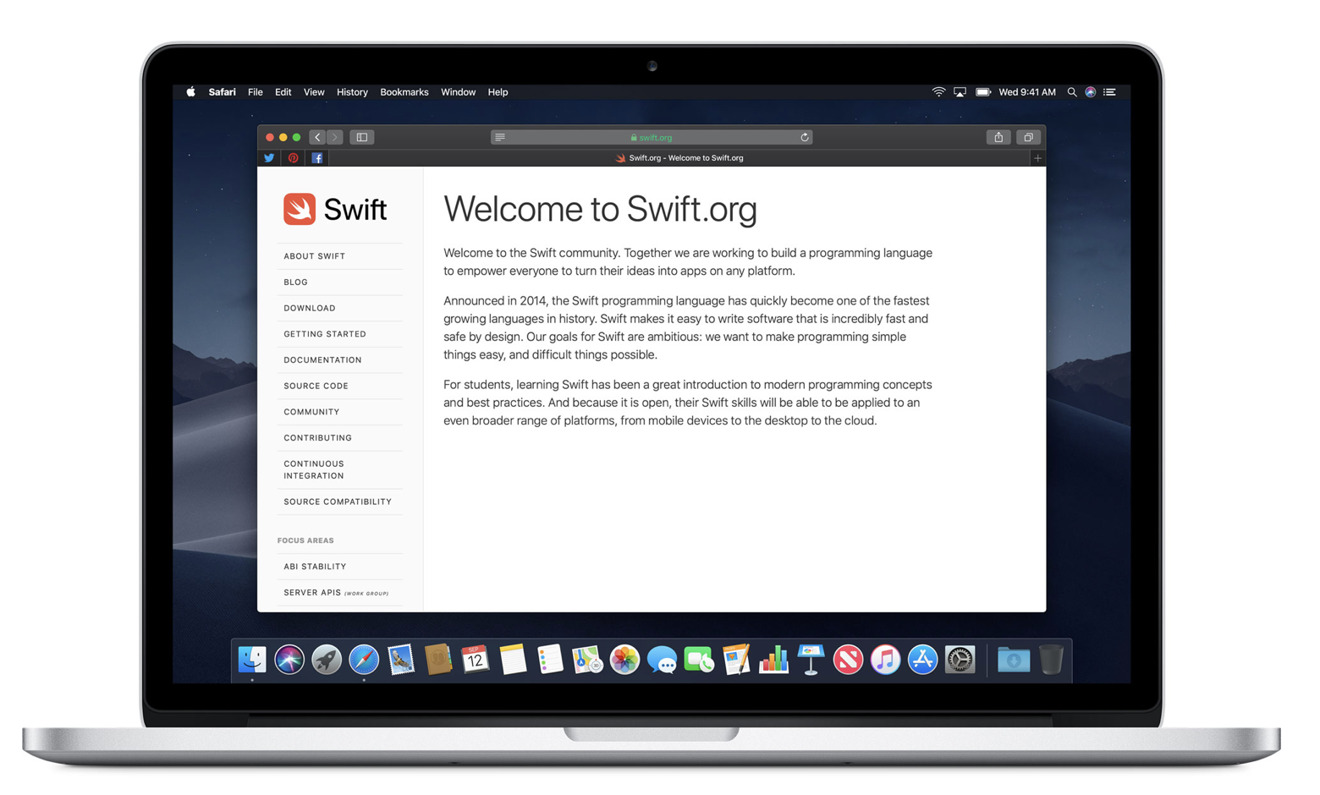
Task: Open the Pinterest pinned tab
Action: [x=293, y=158]
